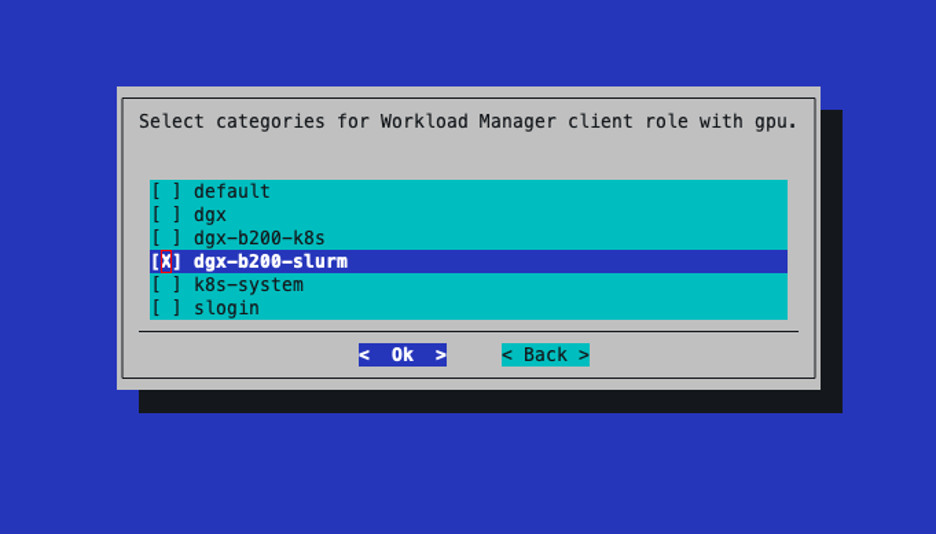Click the left angle bracket of Ok
The width and height of the screenshot is (936, 534).
(365, 355)
